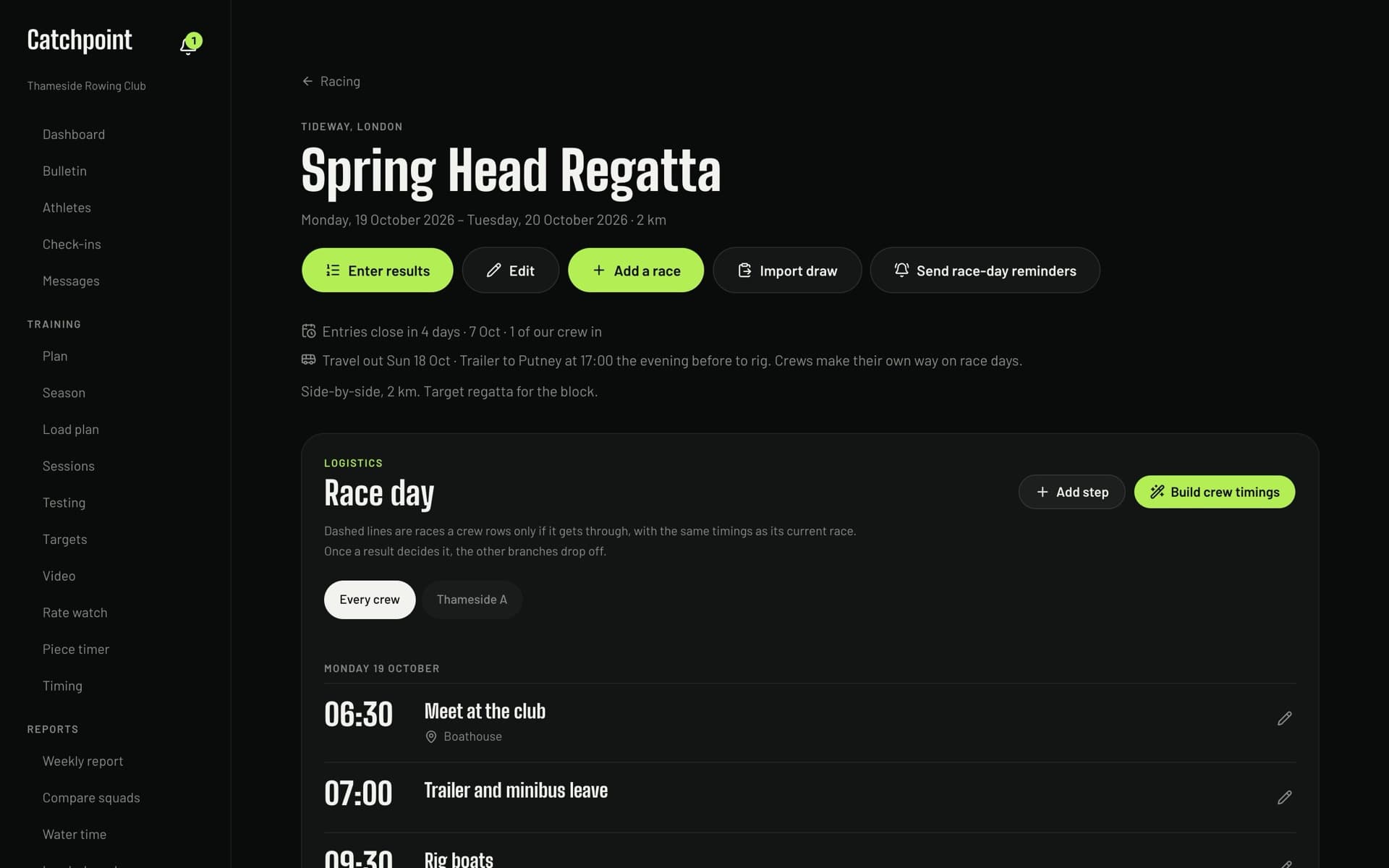Build crew timings

[x=1214, y=492]
